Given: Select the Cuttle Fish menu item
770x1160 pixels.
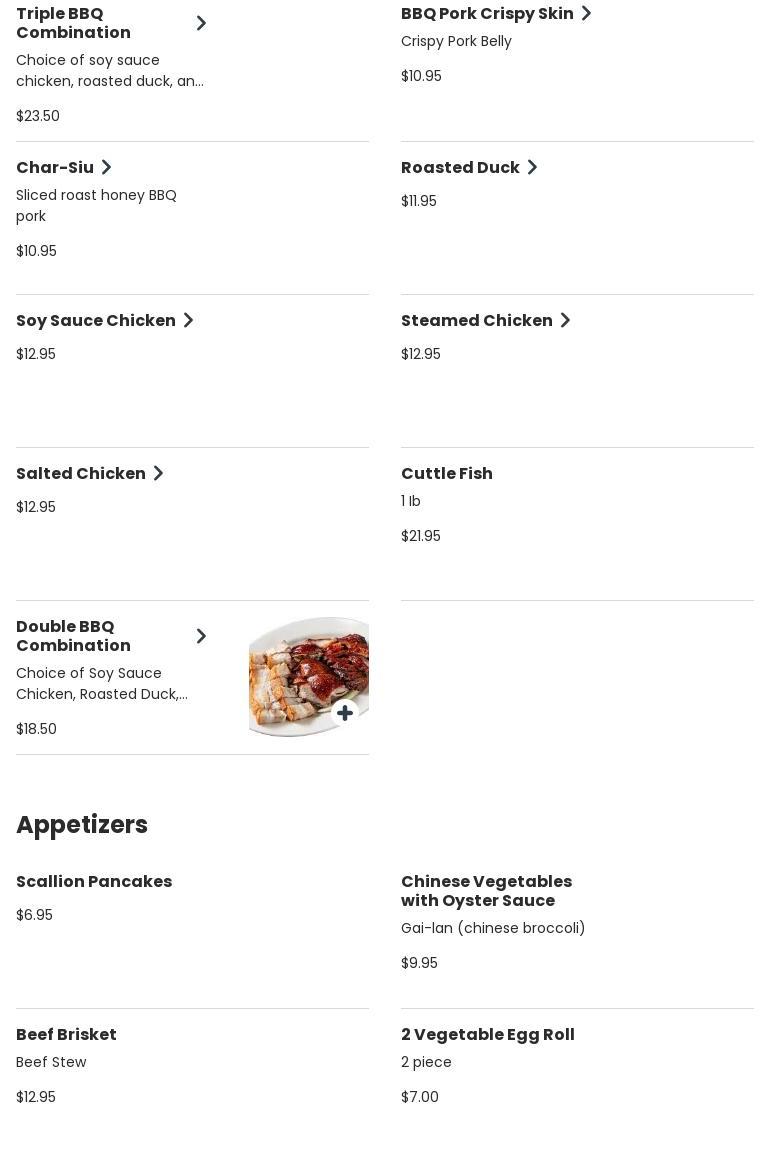Looking at the screenshot, I should click(x=447, y=473).
